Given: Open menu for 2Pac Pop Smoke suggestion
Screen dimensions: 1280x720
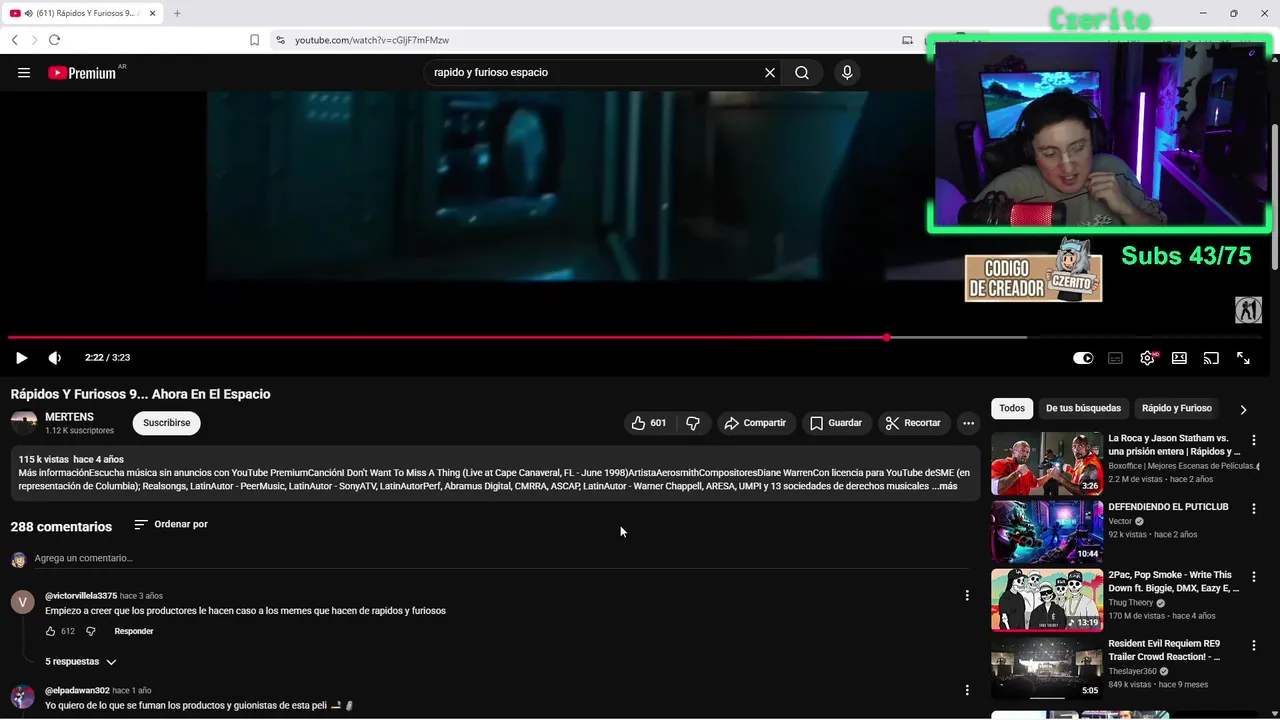Looking at the screenshot, I should tap(1253, 577).
